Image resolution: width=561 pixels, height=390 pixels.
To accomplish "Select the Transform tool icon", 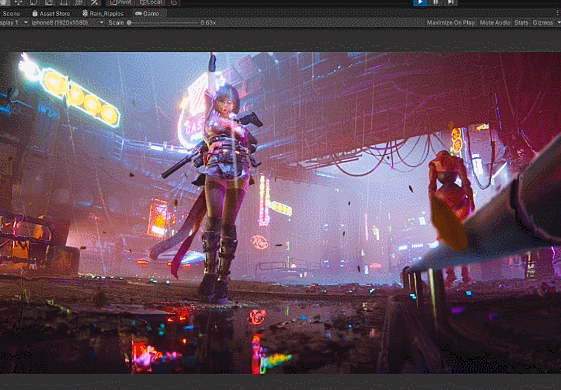I will point(79,2).
